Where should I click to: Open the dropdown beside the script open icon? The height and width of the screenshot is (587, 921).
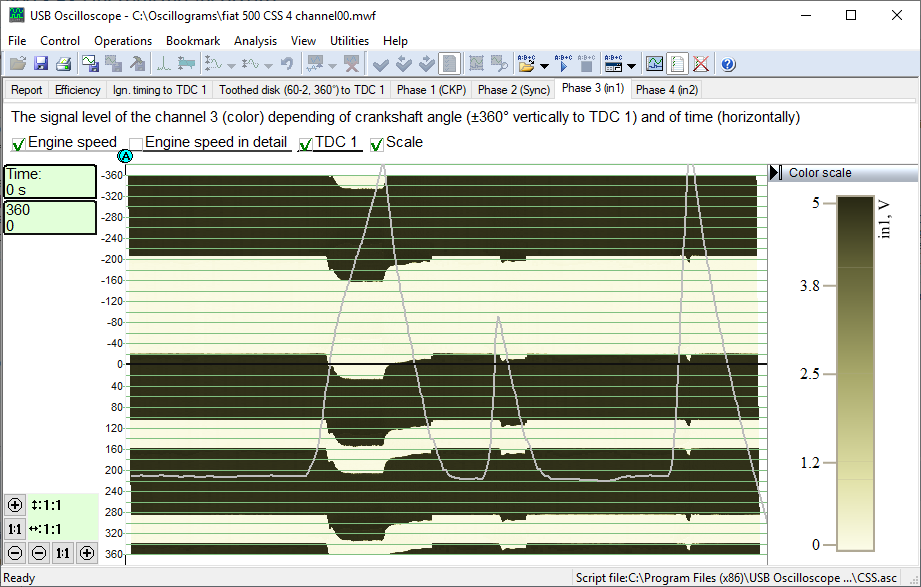[x=542, y=63]
